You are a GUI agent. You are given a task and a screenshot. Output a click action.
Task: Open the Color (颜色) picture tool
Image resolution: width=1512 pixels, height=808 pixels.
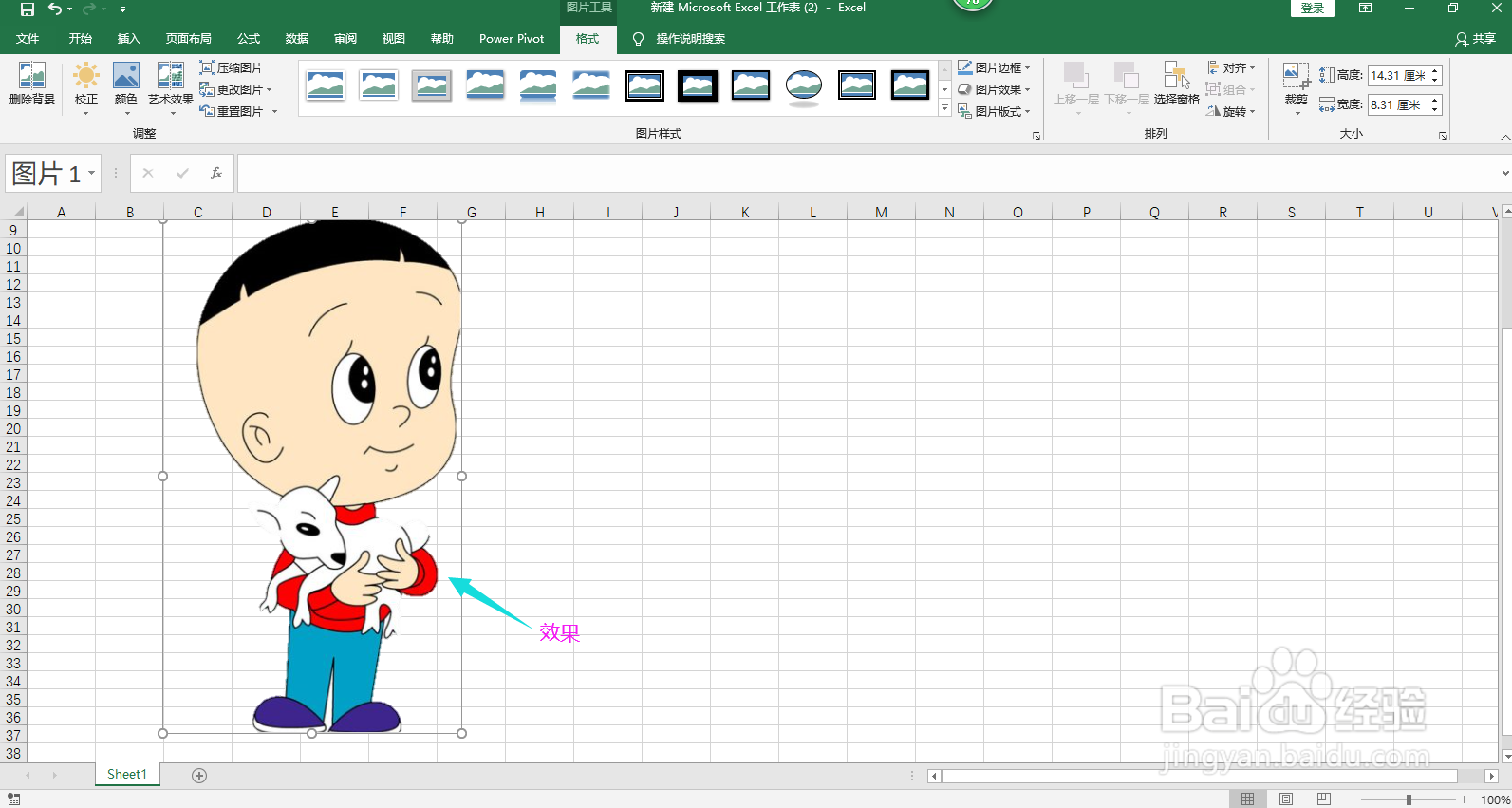(126, 88)
